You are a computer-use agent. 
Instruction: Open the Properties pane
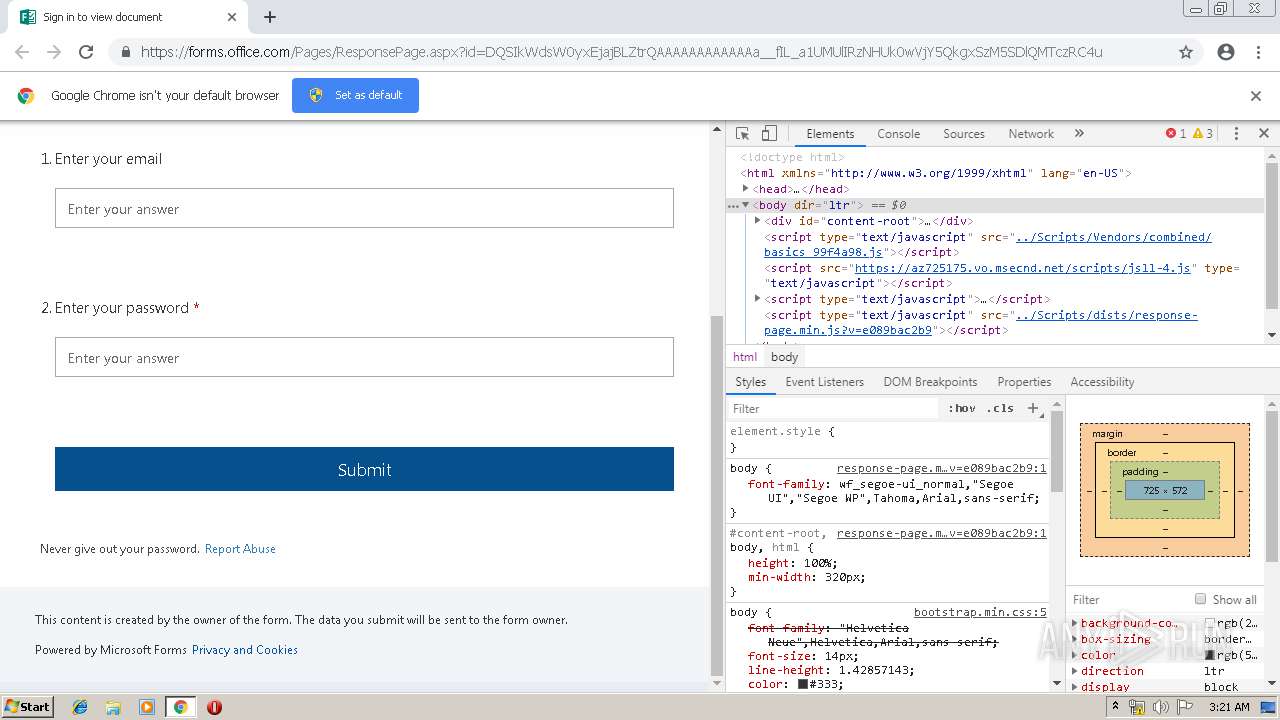(1024, 382)
